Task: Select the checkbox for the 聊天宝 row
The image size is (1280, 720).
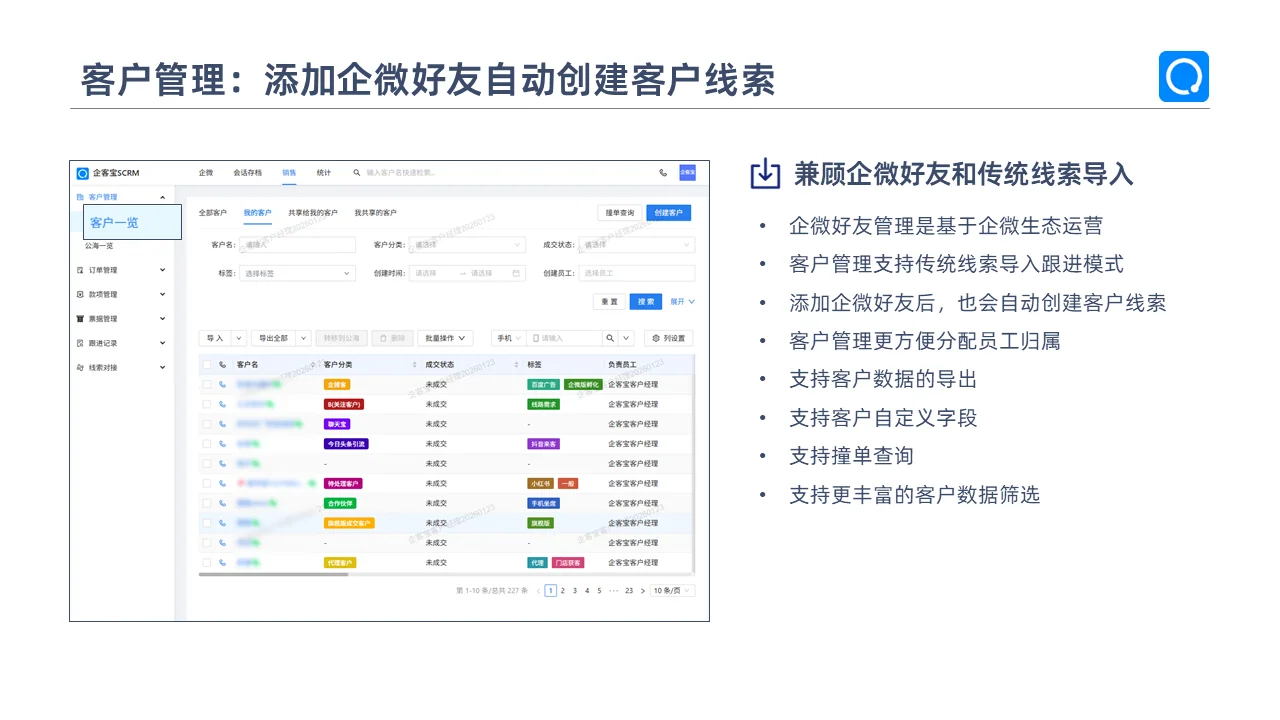Action: (x=207, y=424)
